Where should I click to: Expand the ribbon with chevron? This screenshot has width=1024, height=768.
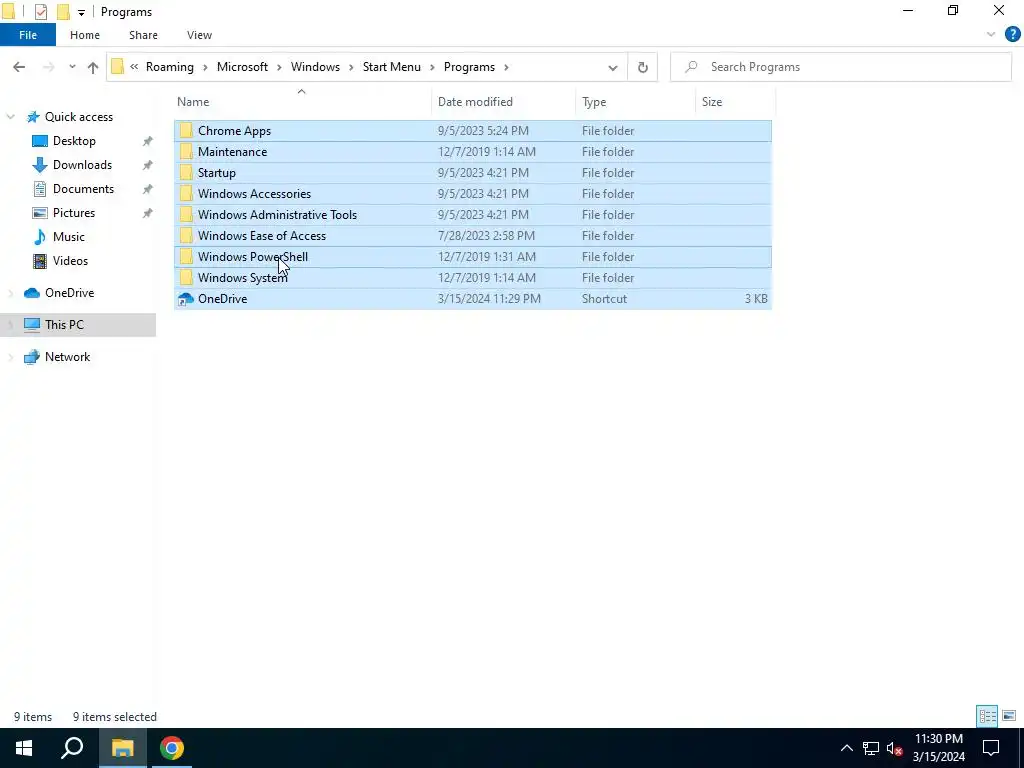pos(991,35)
